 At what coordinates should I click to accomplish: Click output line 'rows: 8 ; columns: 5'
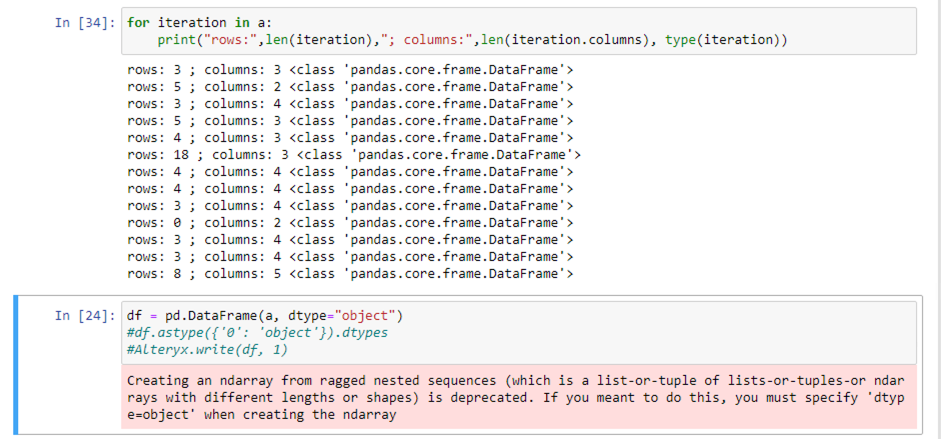point(350,274)
